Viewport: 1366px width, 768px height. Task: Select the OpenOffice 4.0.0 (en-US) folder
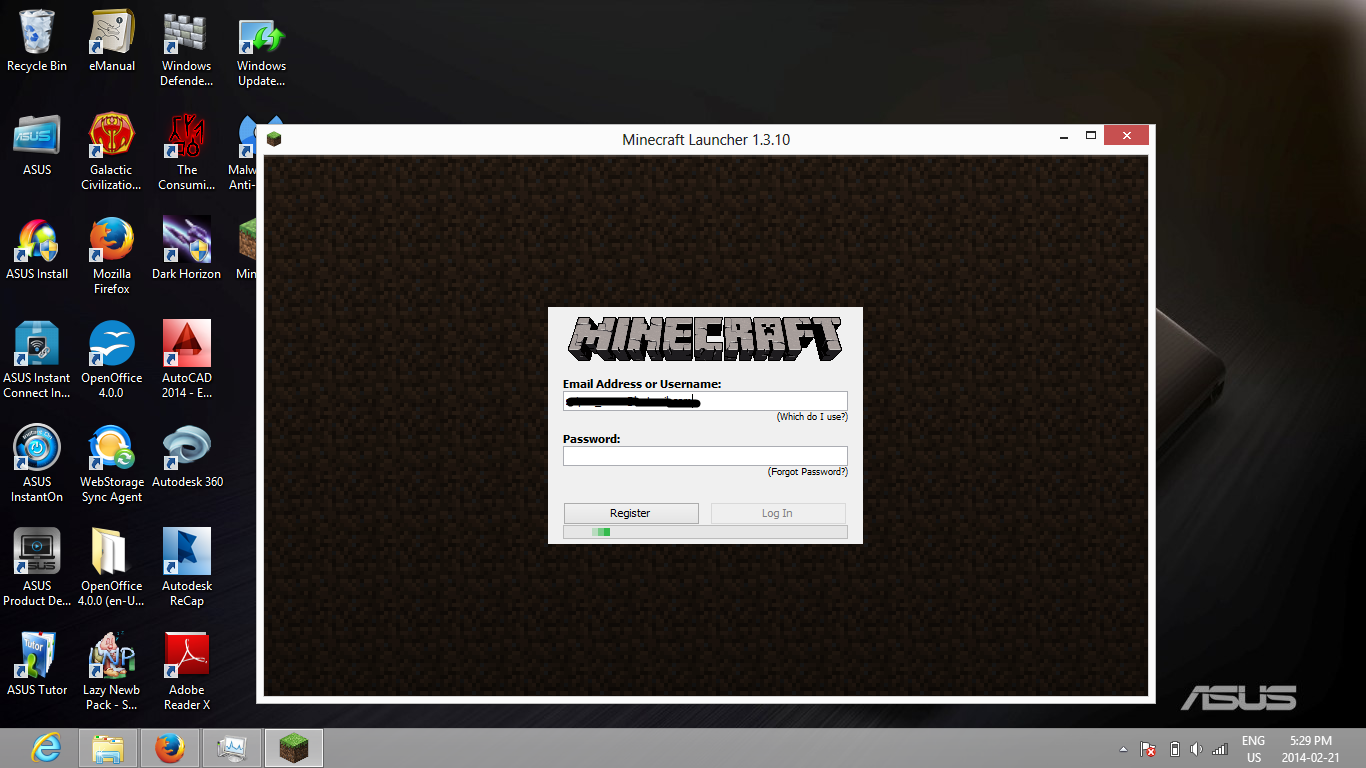click(x=112, y=568)
